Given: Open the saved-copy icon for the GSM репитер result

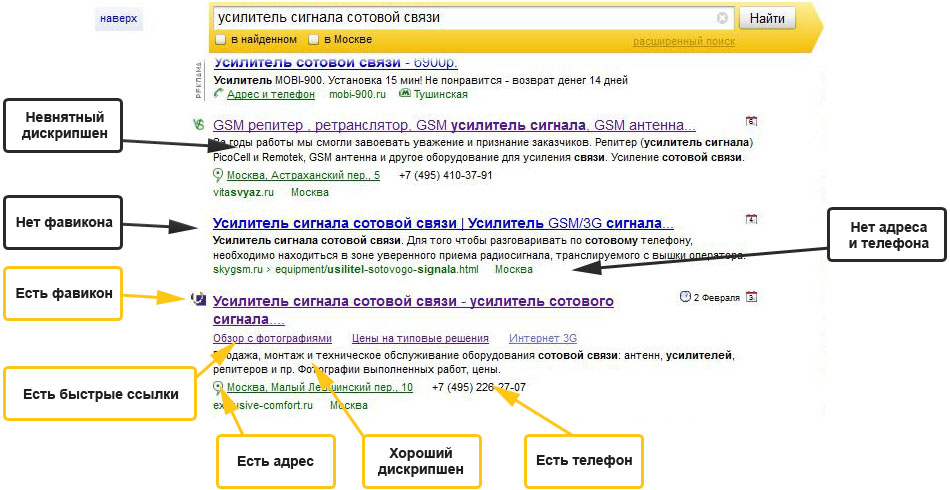Looking at the screenshot, I should point(751,122).
